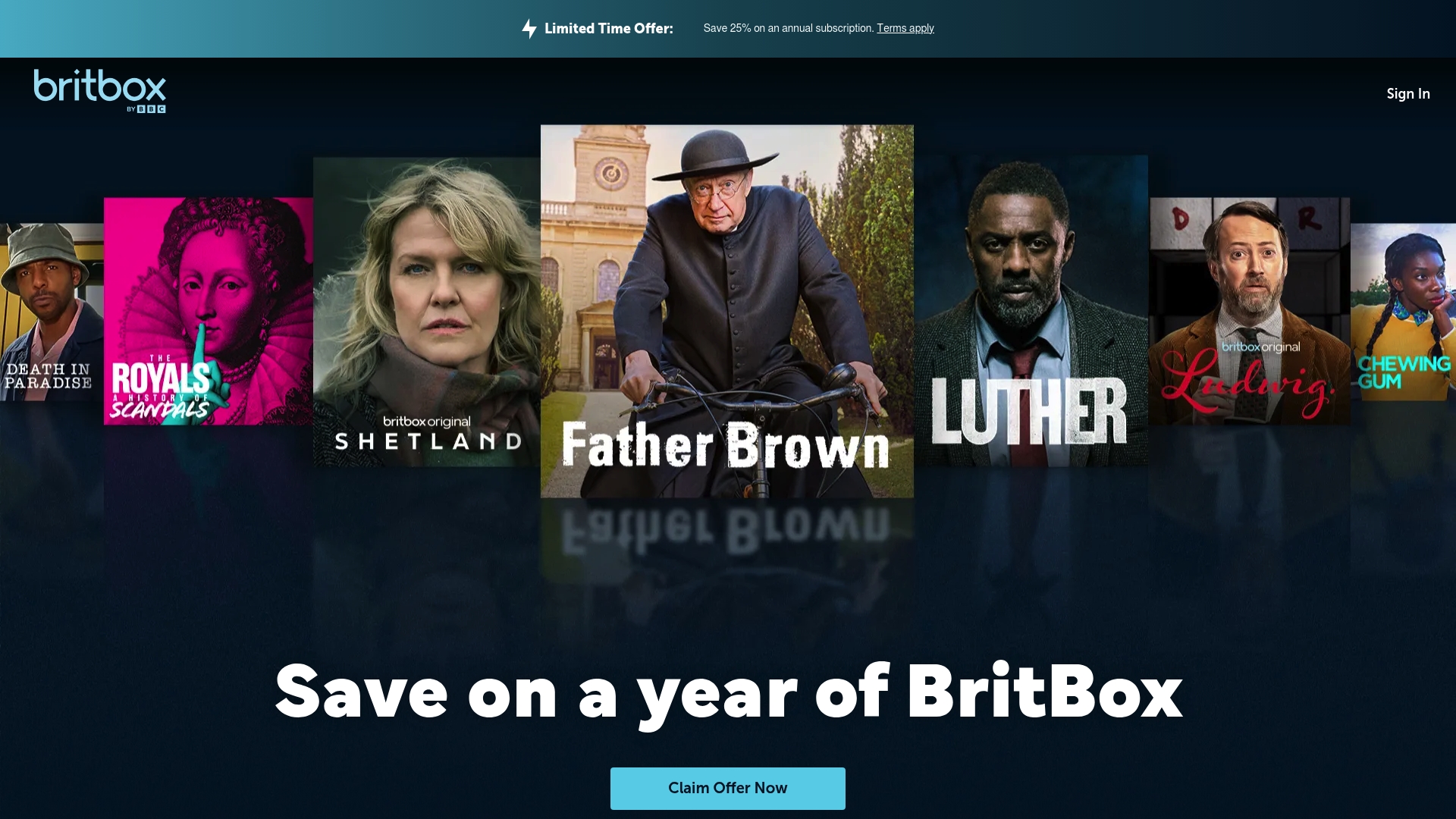The width and height of the screenshot is (1456, 819).
Task: Click the Save on a year of BritBox headline
Action: point(728,692)
